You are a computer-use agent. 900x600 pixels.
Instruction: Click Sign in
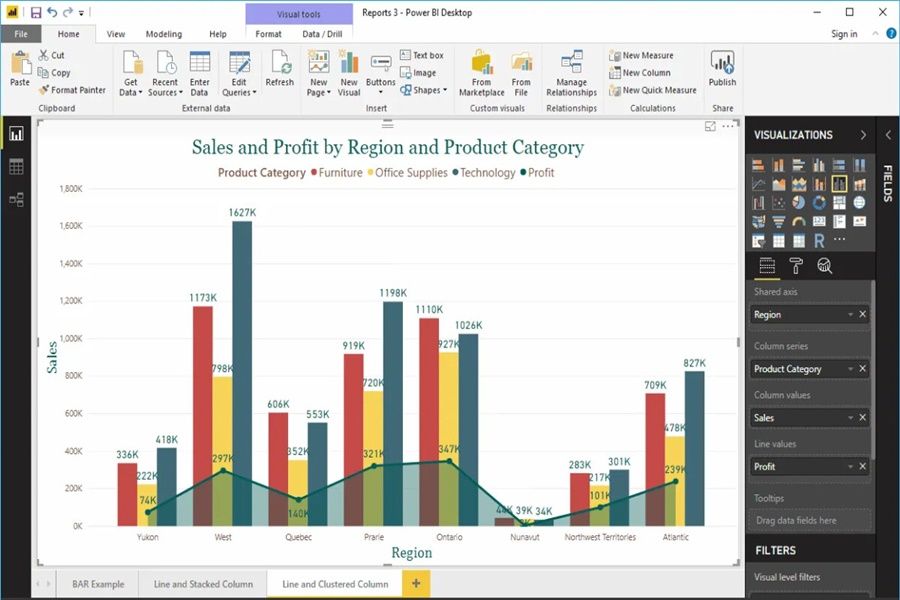click(x=844, y=34)
